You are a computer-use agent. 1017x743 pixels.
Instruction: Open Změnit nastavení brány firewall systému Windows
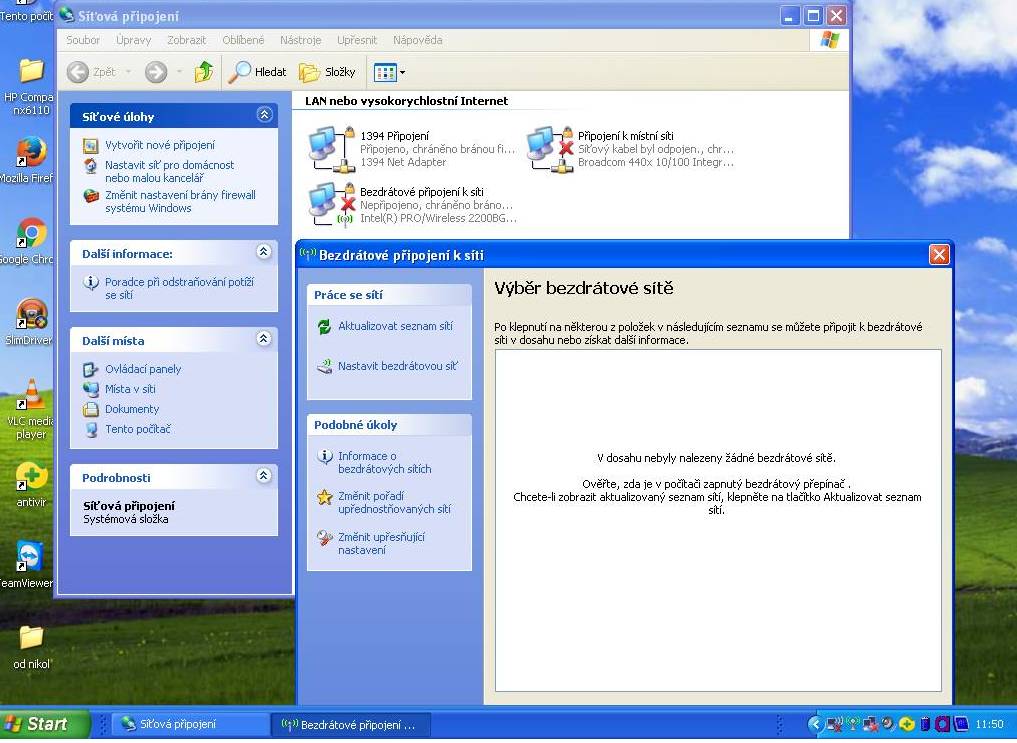pyautogui.click(x=180, y=201)
